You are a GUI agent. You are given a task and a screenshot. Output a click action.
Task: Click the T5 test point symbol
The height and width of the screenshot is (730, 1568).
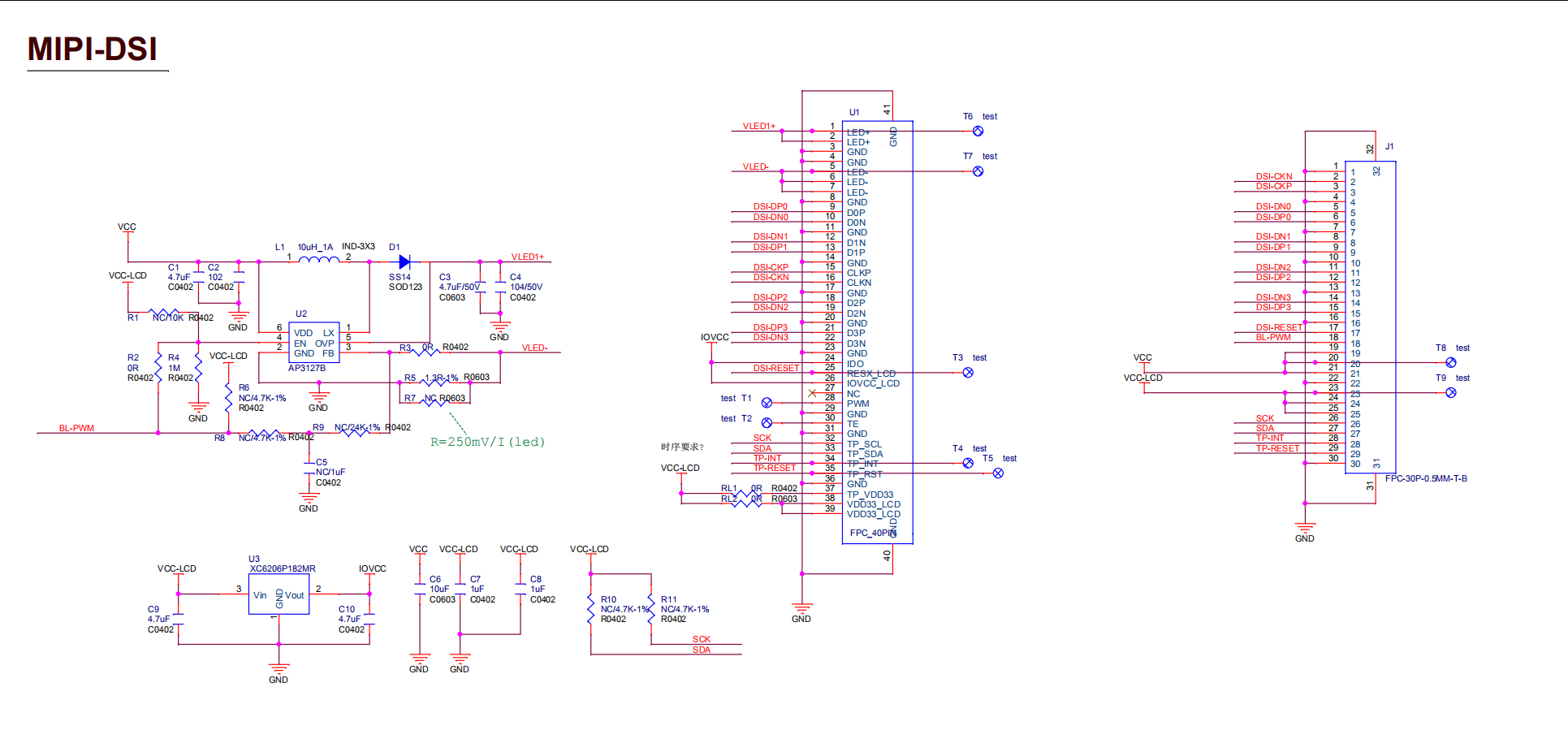pyautogui.click(x=998, y=473)
